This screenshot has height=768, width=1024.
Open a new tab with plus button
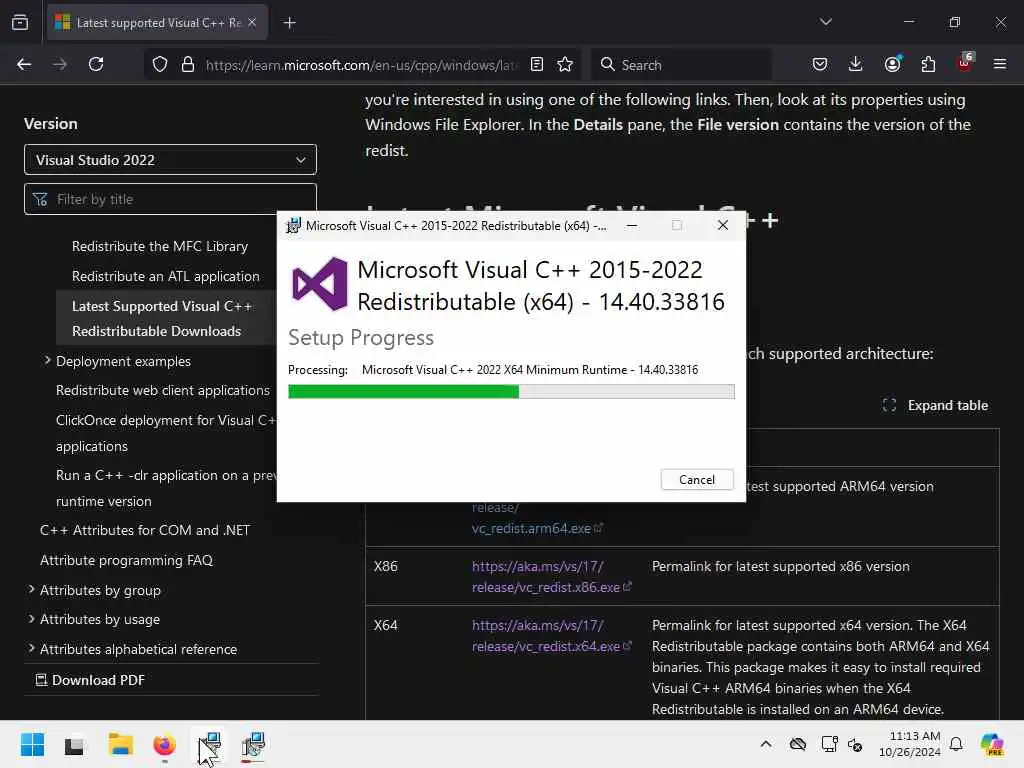[x=289, y=23]
